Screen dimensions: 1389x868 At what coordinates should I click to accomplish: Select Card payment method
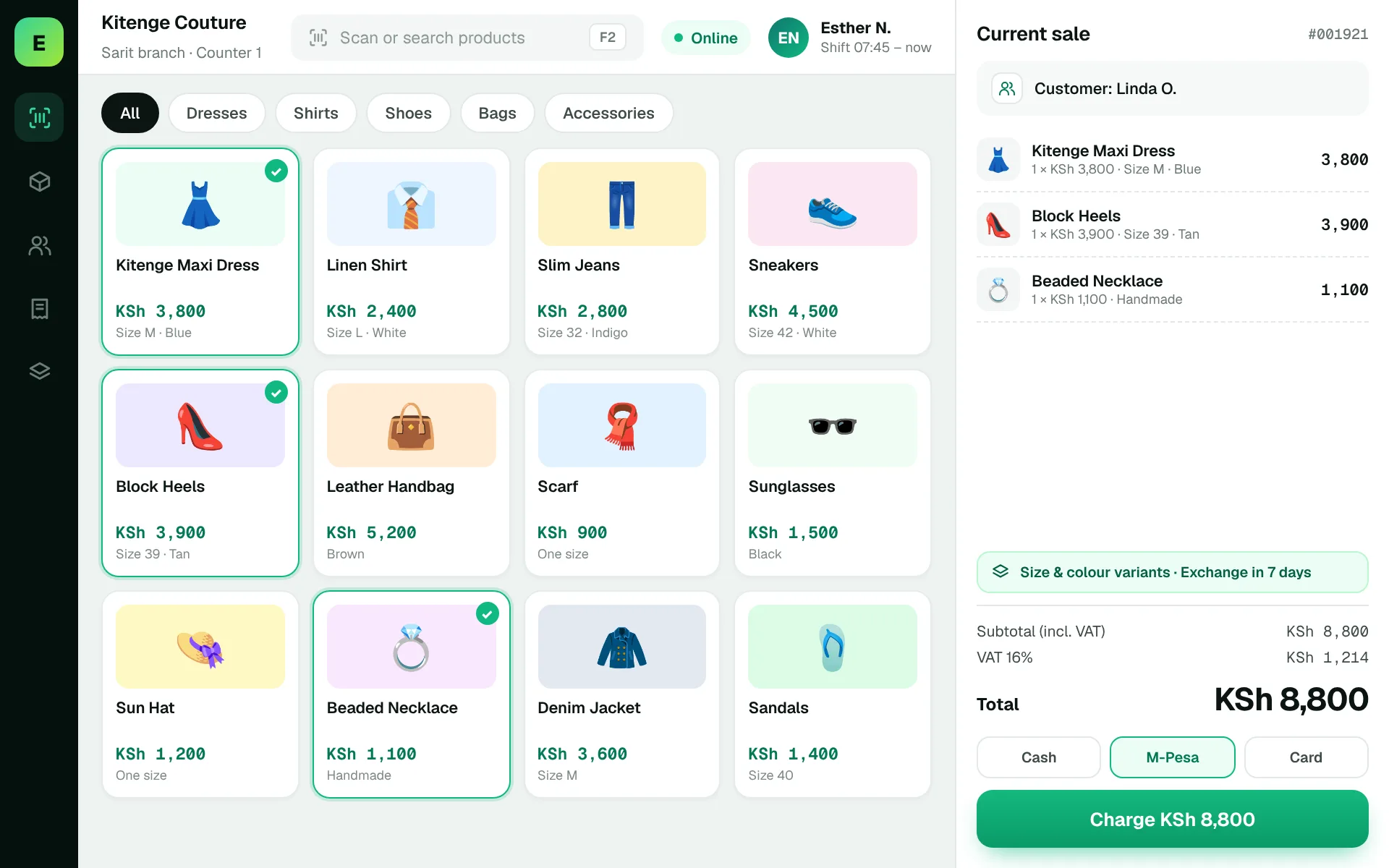(x=1306, y=757)
